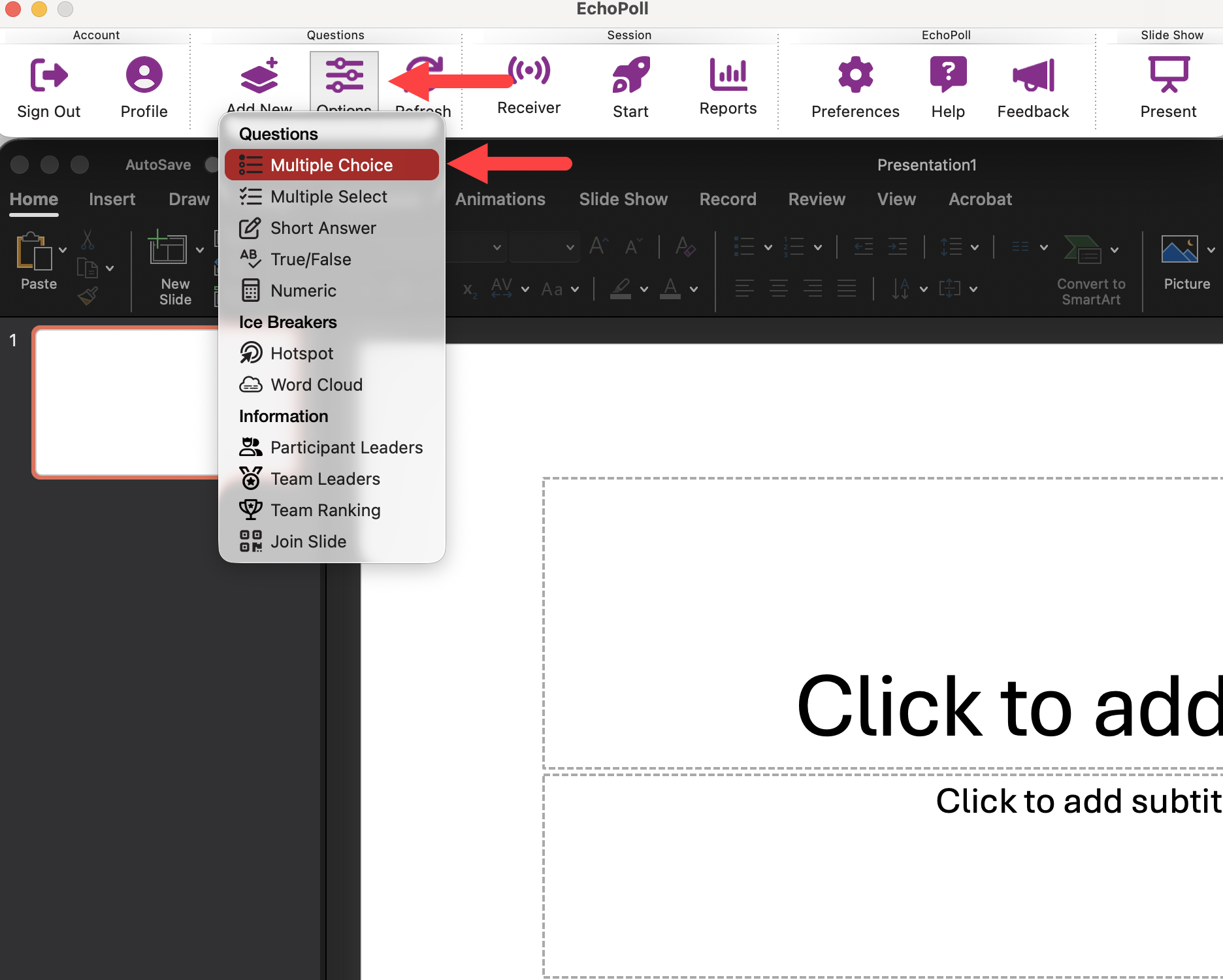The image size is (1223, 980).
Task: Select Multiple Choice from the menu
Action: 332,165
